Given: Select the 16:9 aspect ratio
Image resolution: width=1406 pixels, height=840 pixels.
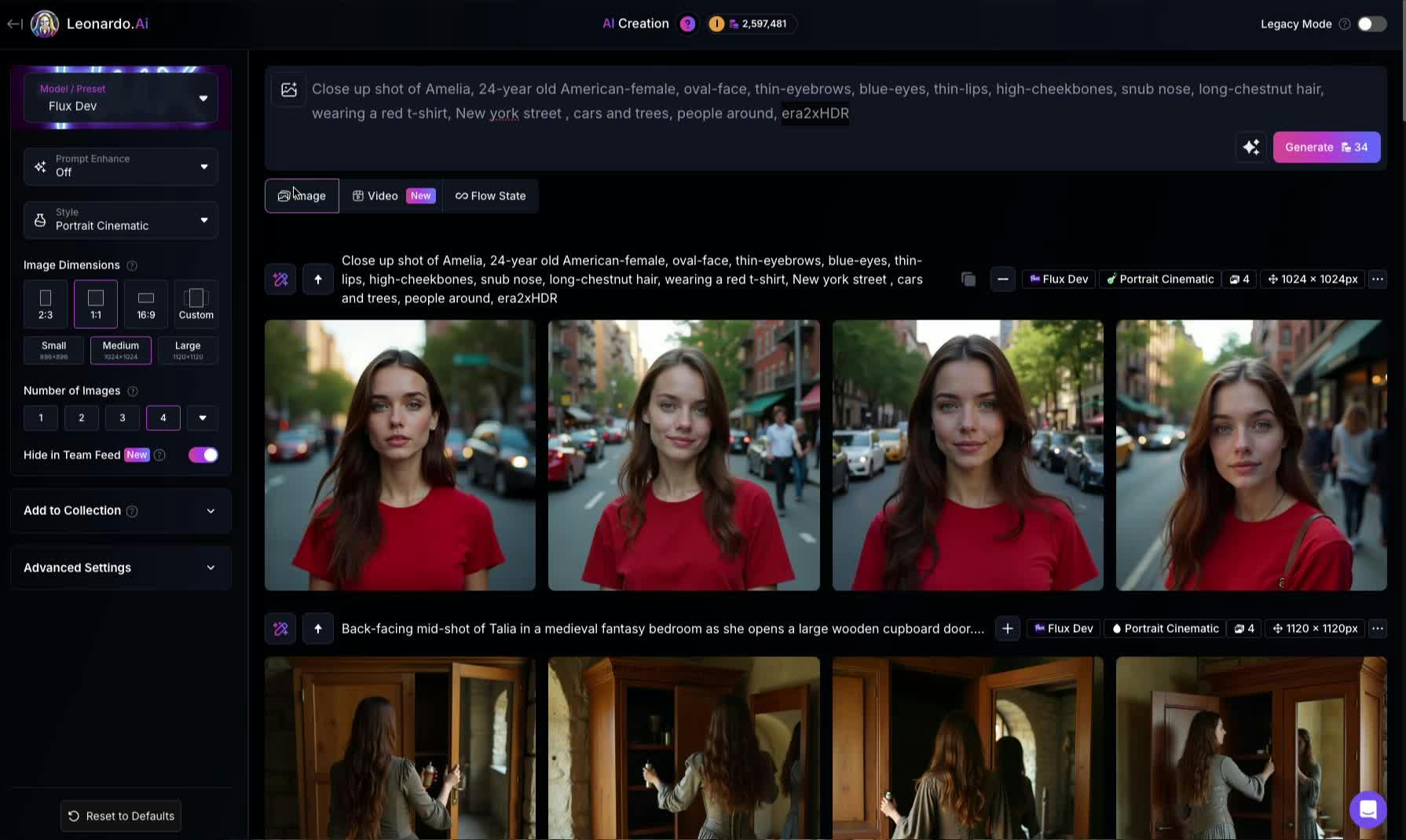Looking at the screenshot, I should pos(146,304).
